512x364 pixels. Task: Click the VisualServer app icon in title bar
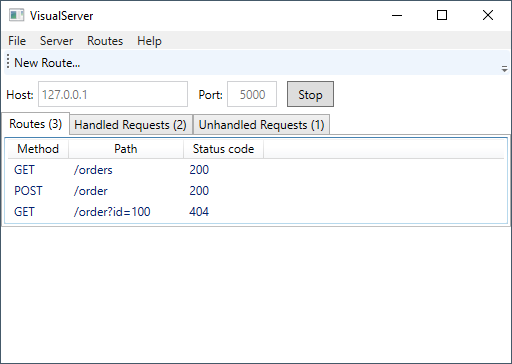(x=16, y=15)
